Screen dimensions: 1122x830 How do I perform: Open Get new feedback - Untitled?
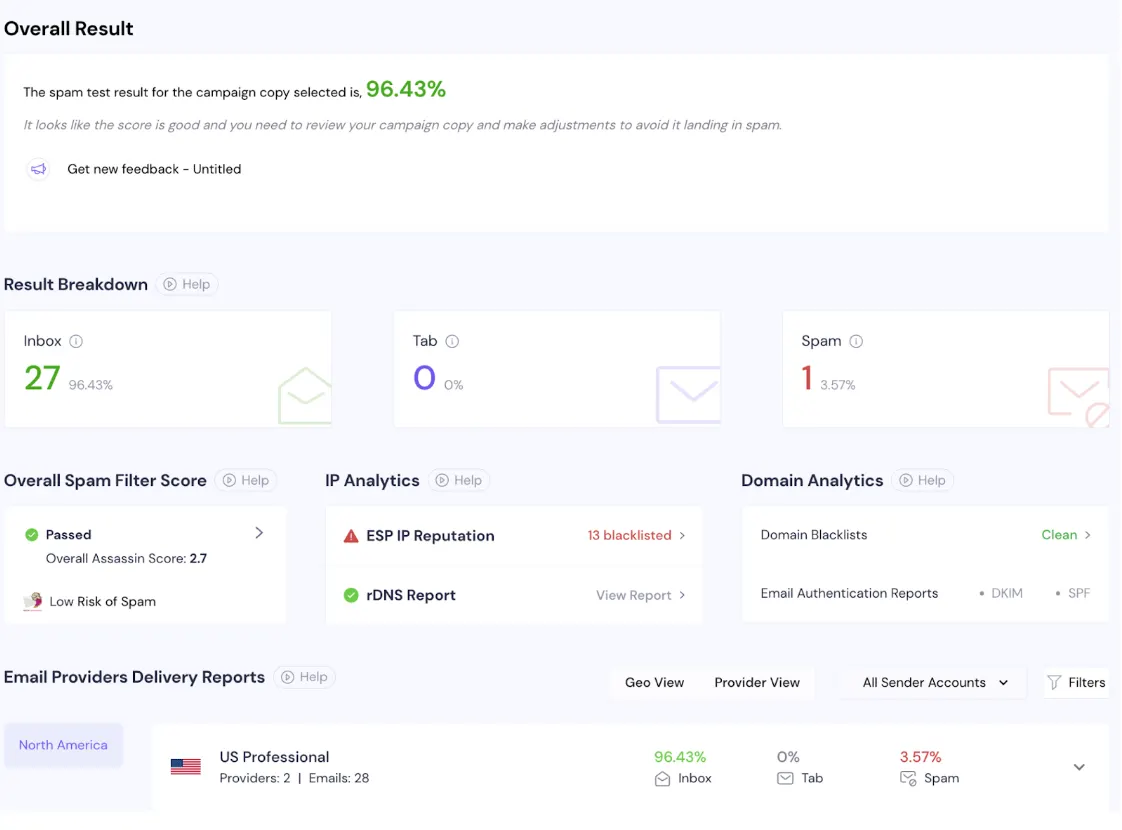[x=154, y=169]
